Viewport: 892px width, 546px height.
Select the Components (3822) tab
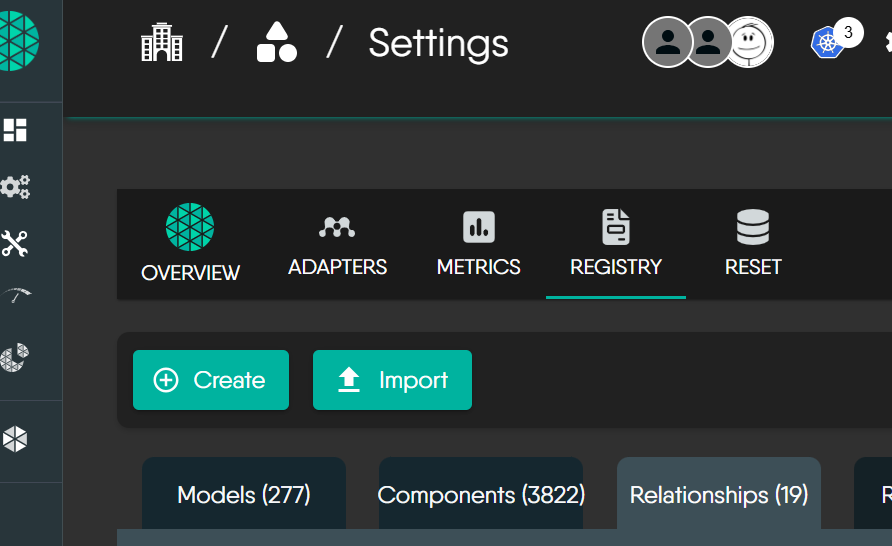[481, 495]
